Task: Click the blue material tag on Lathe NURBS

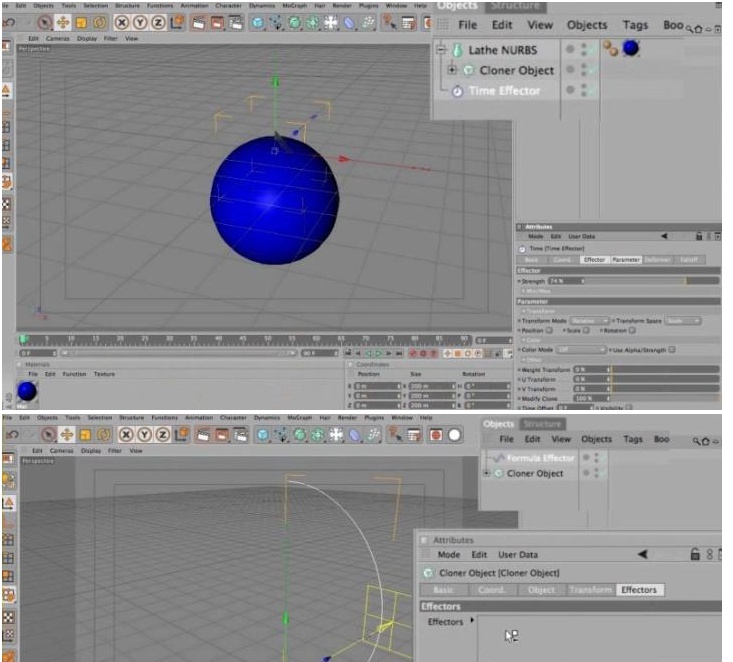Action: [x=631, y=48]
